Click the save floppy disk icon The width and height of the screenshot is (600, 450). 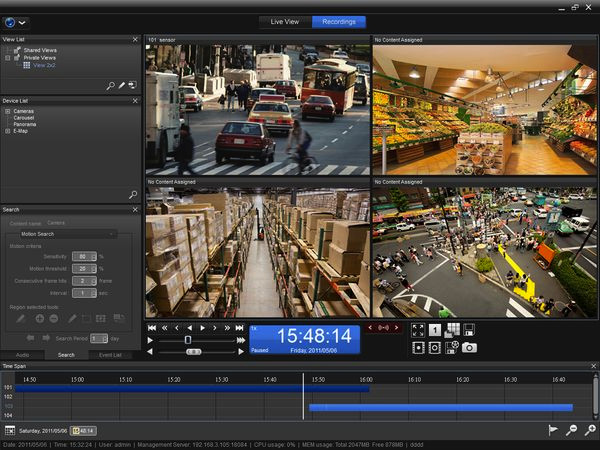468,329
